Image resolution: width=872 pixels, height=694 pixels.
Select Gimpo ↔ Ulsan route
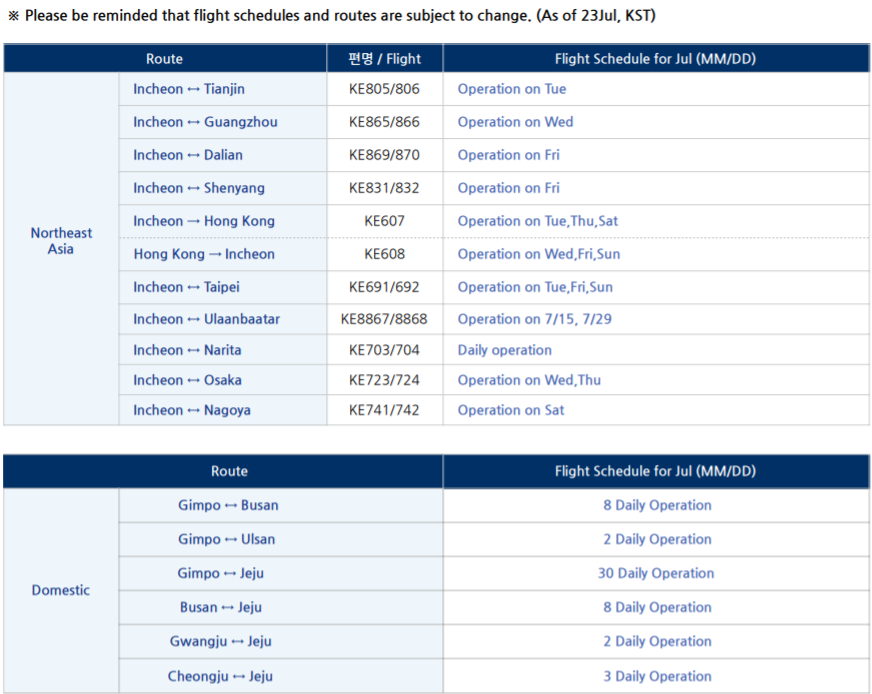tap(226, 539)
